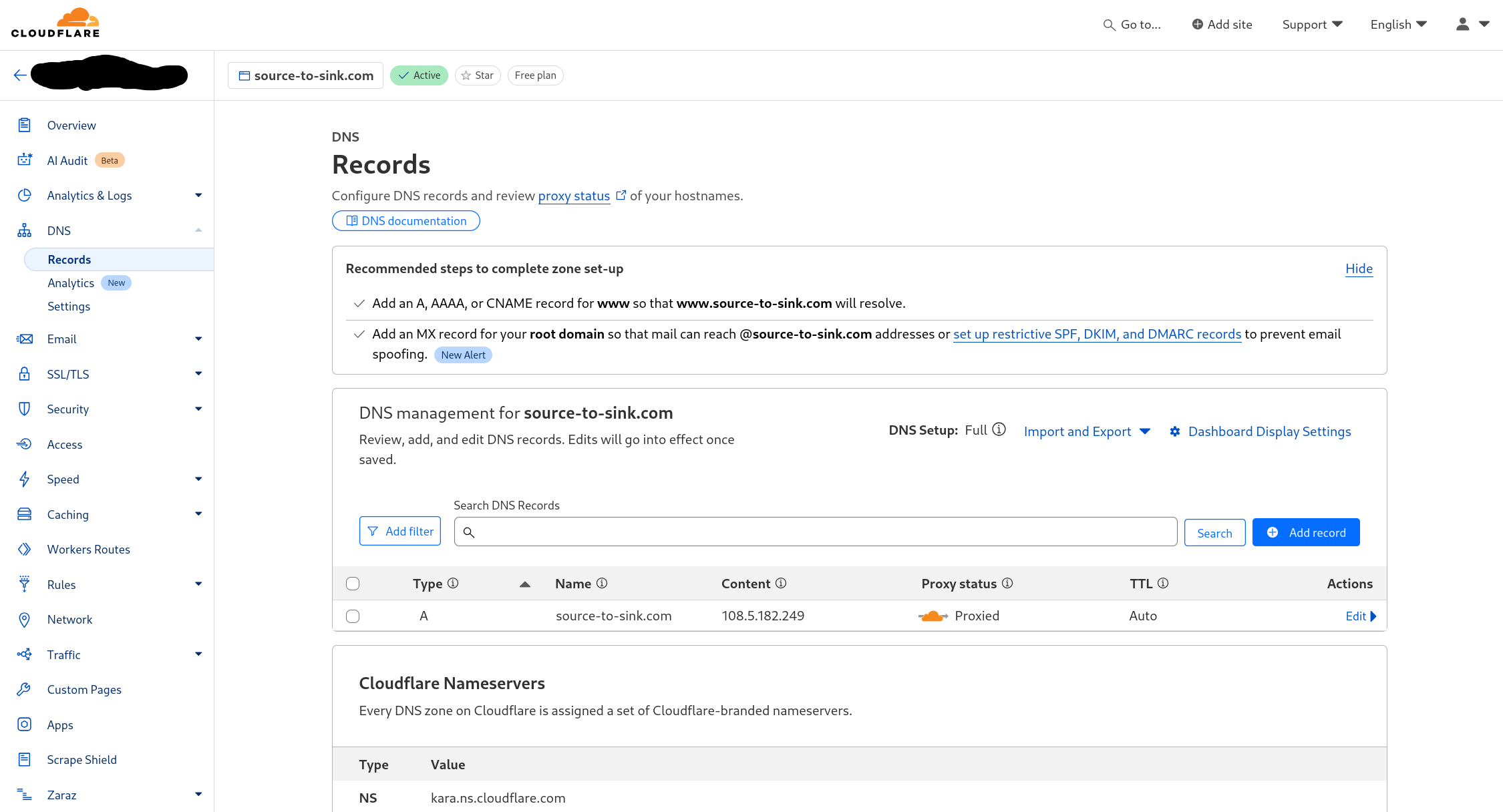Expand the Email sidebar section
The width and height of the screenshot is (1503, 812).
click(x=198, y=339)
